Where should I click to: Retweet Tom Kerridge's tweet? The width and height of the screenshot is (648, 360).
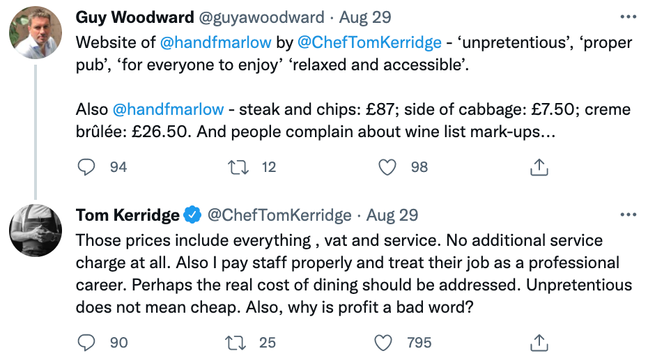click(x=236, y=343)
